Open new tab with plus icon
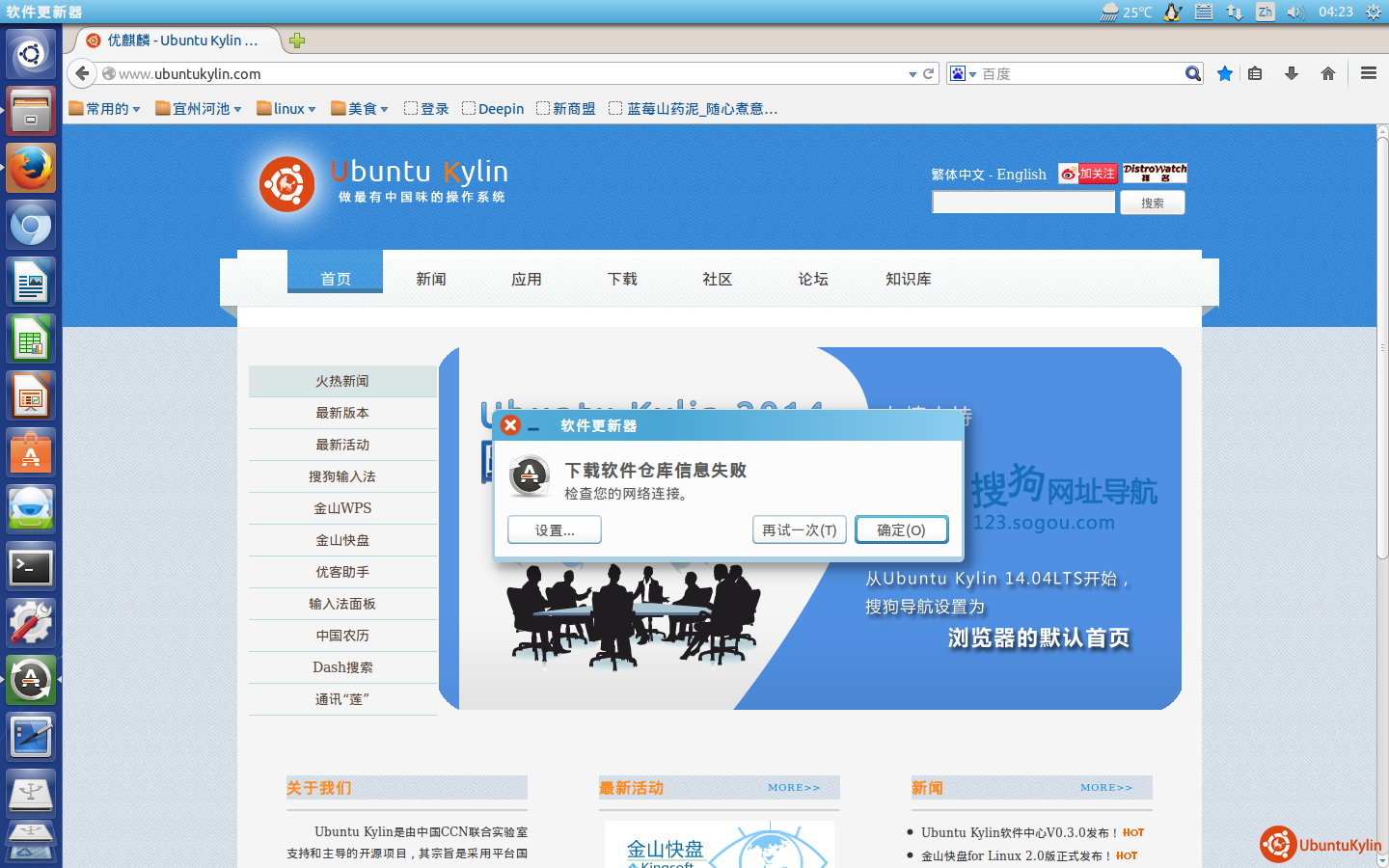The width and height of the screenshot is (1389, 868). [297, 41]
